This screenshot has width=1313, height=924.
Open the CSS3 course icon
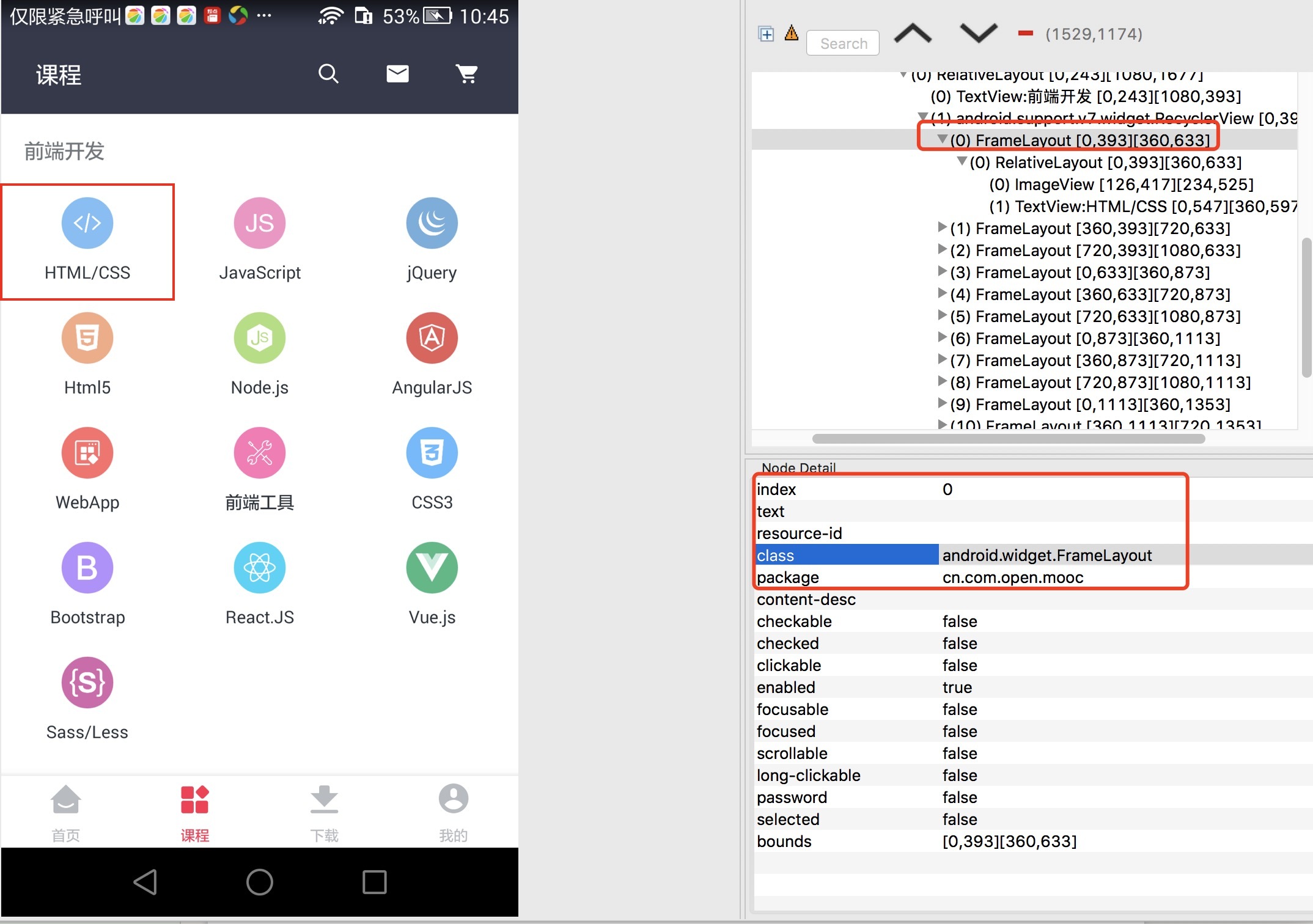[x=432, y=452]
